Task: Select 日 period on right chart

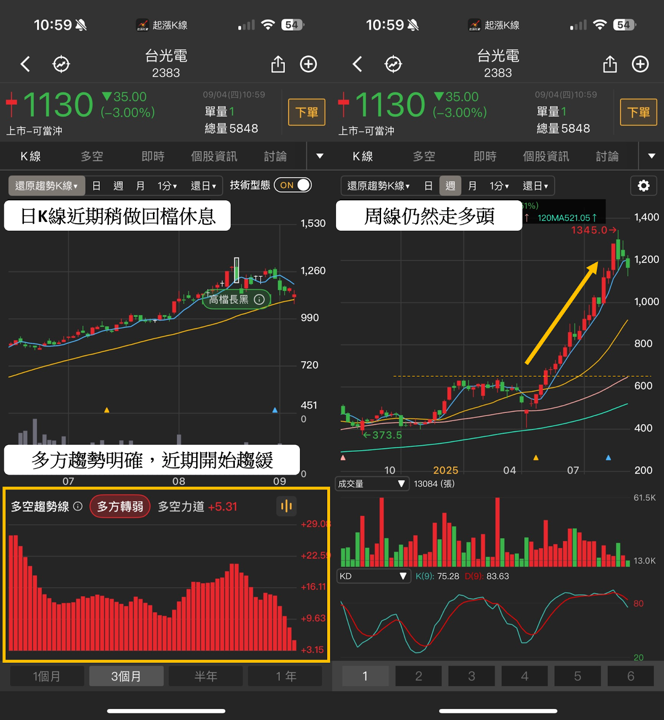Action: pyautogui.click(x=428, y=186)
